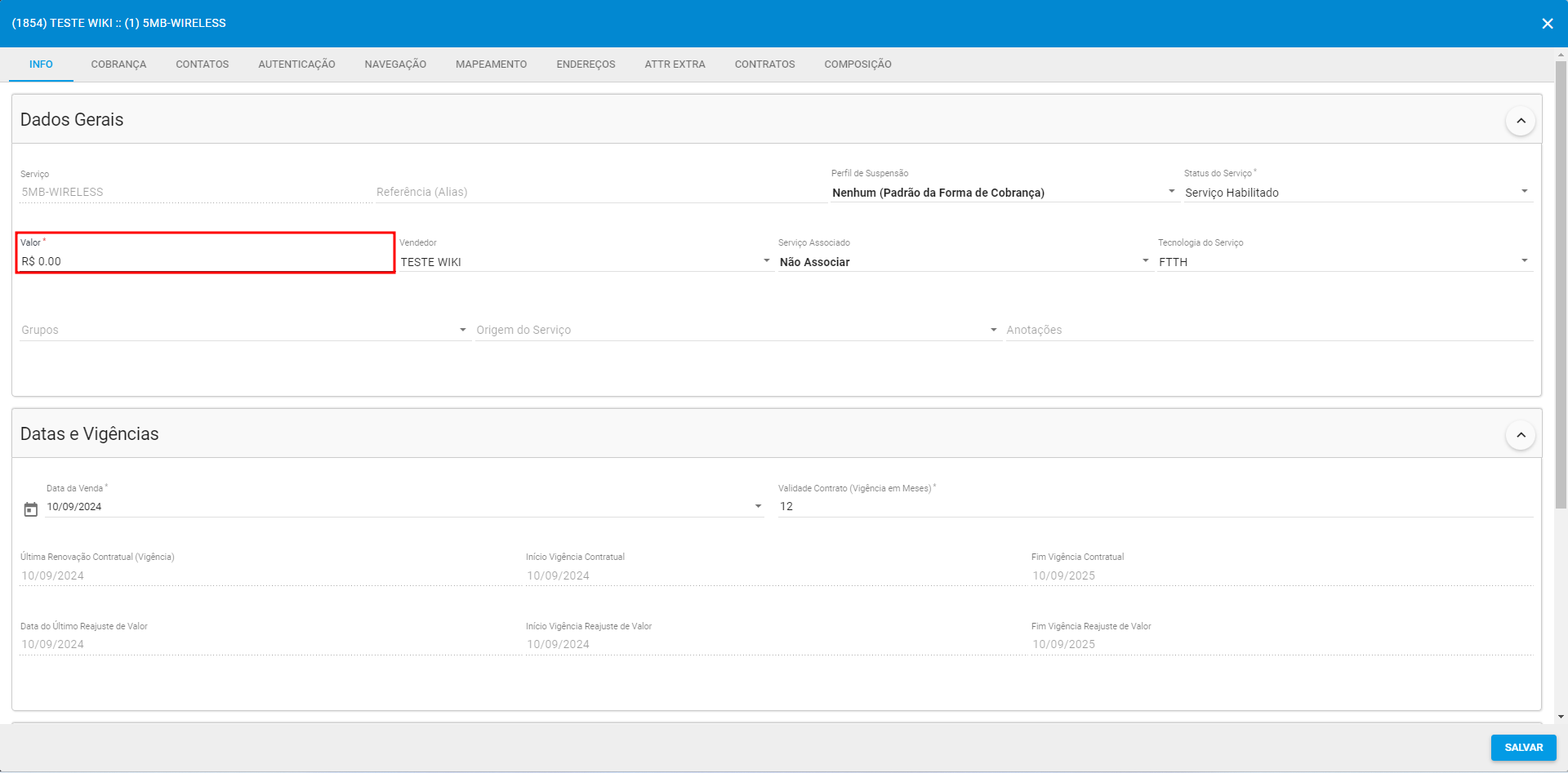Collapse the Dados Gerais section
The image size is (1568, 773).
coord(1521,121)
